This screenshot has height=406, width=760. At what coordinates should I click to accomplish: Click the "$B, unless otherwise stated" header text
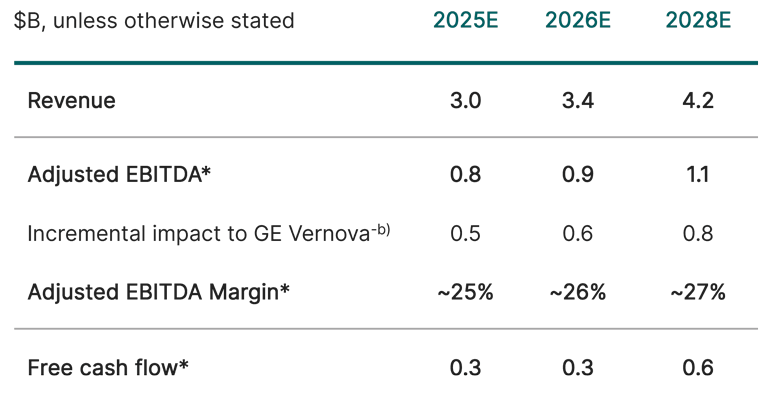[x=155, y=21]
